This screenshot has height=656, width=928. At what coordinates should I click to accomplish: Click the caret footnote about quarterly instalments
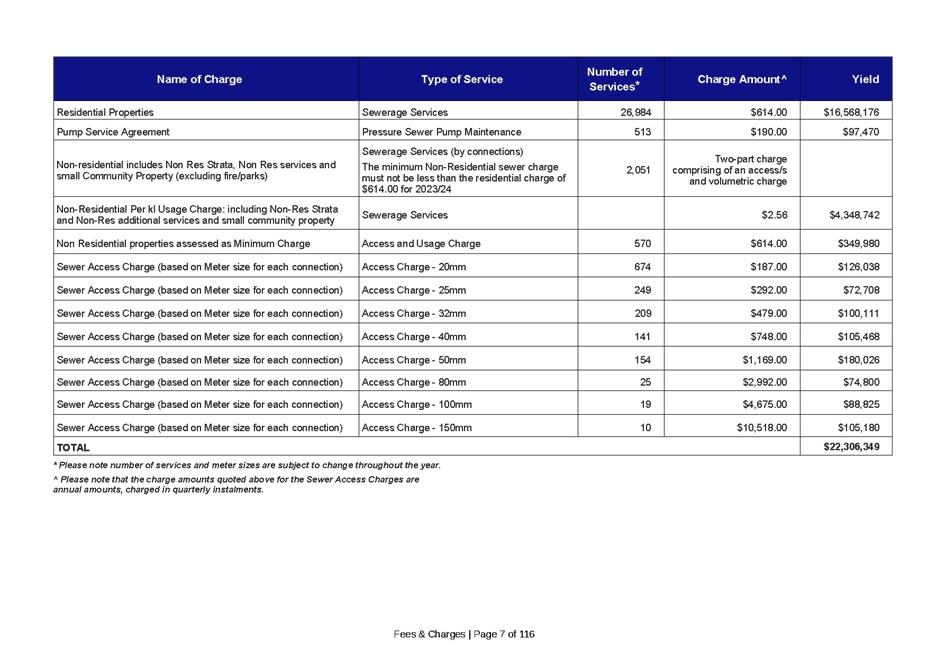pyautogui.click(x=237, y=485)
